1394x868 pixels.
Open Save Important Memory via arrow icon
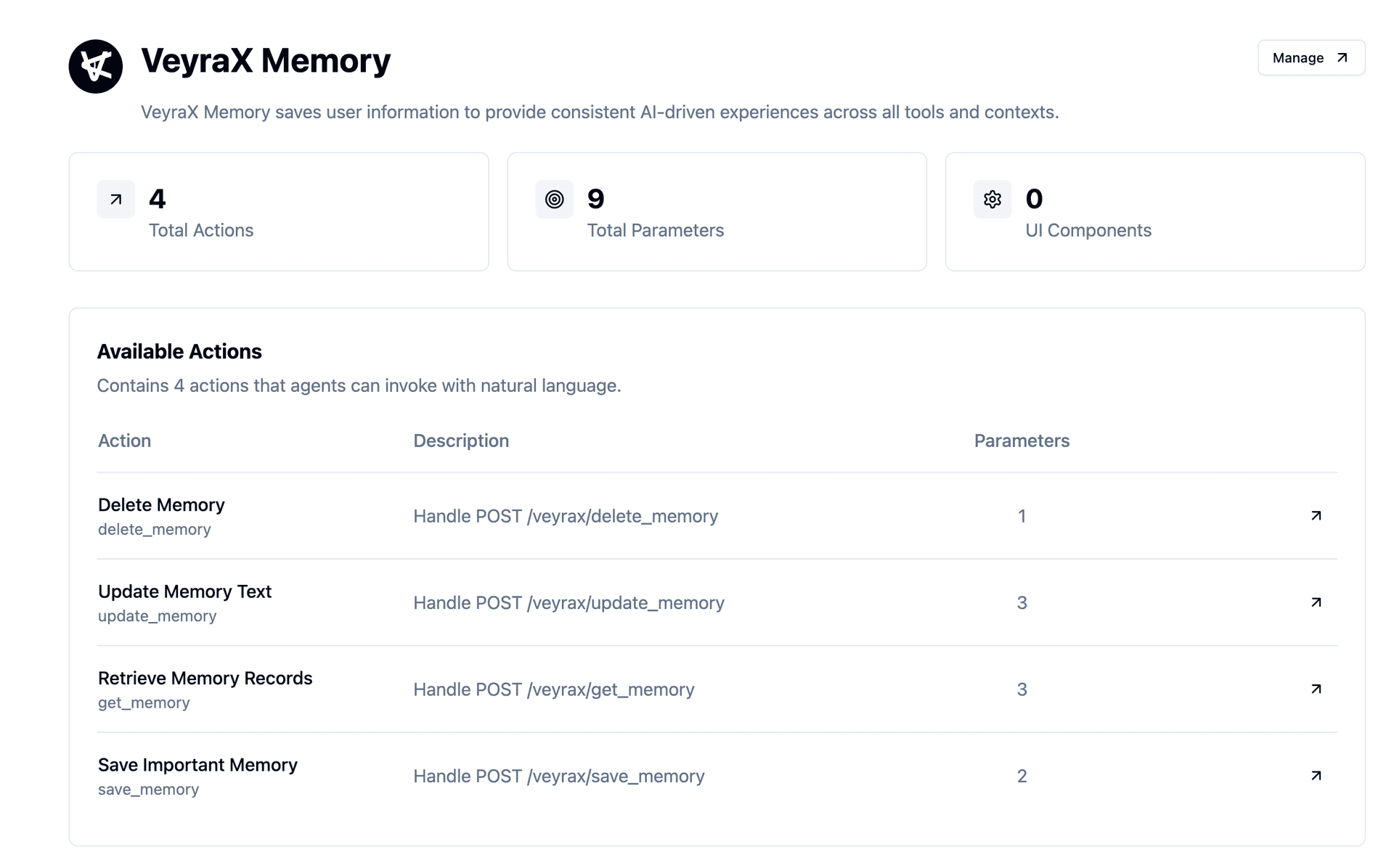point(1316,776)
